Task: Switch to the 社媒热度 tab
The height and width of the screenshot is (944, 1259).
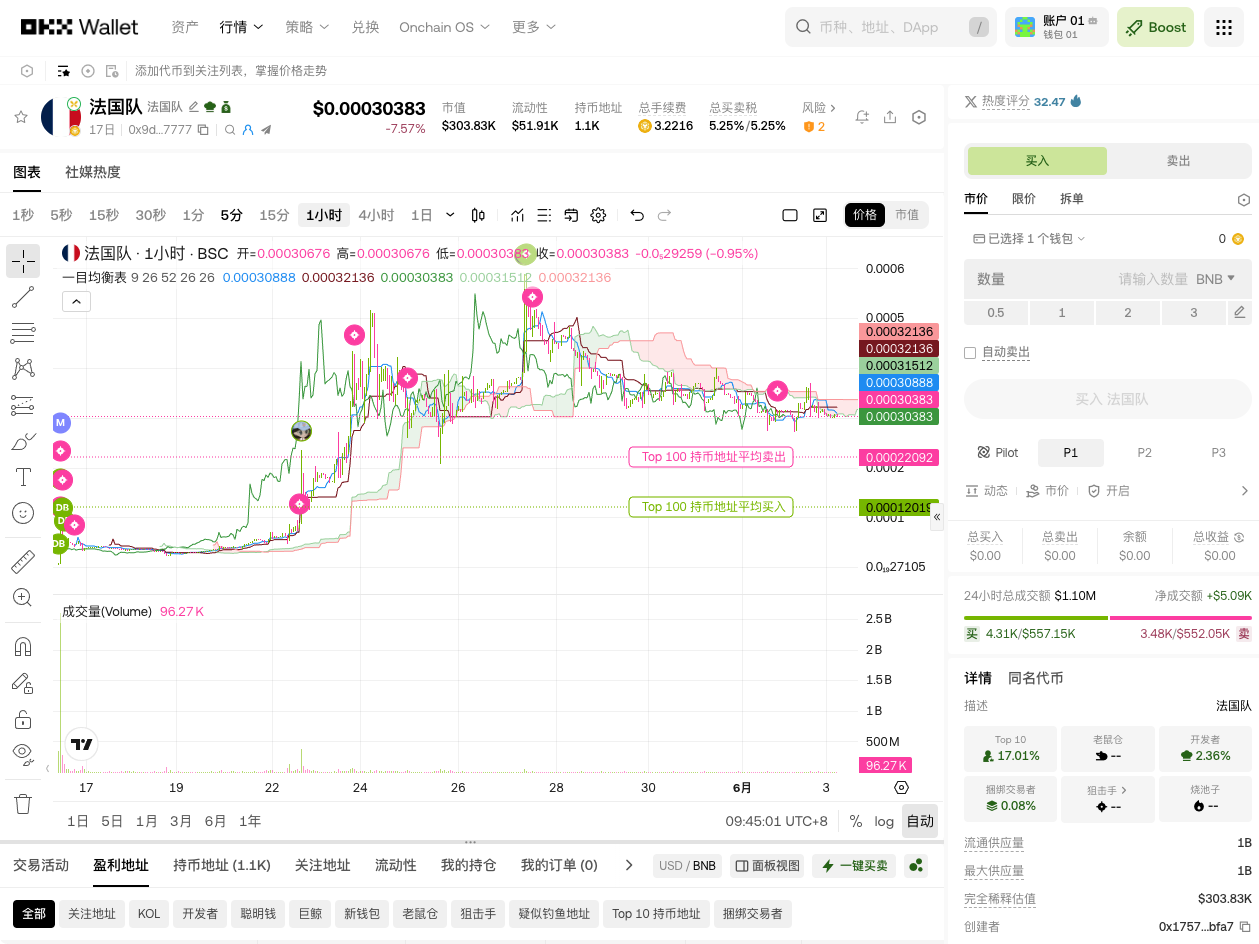Action: click(x=93, y=172)
